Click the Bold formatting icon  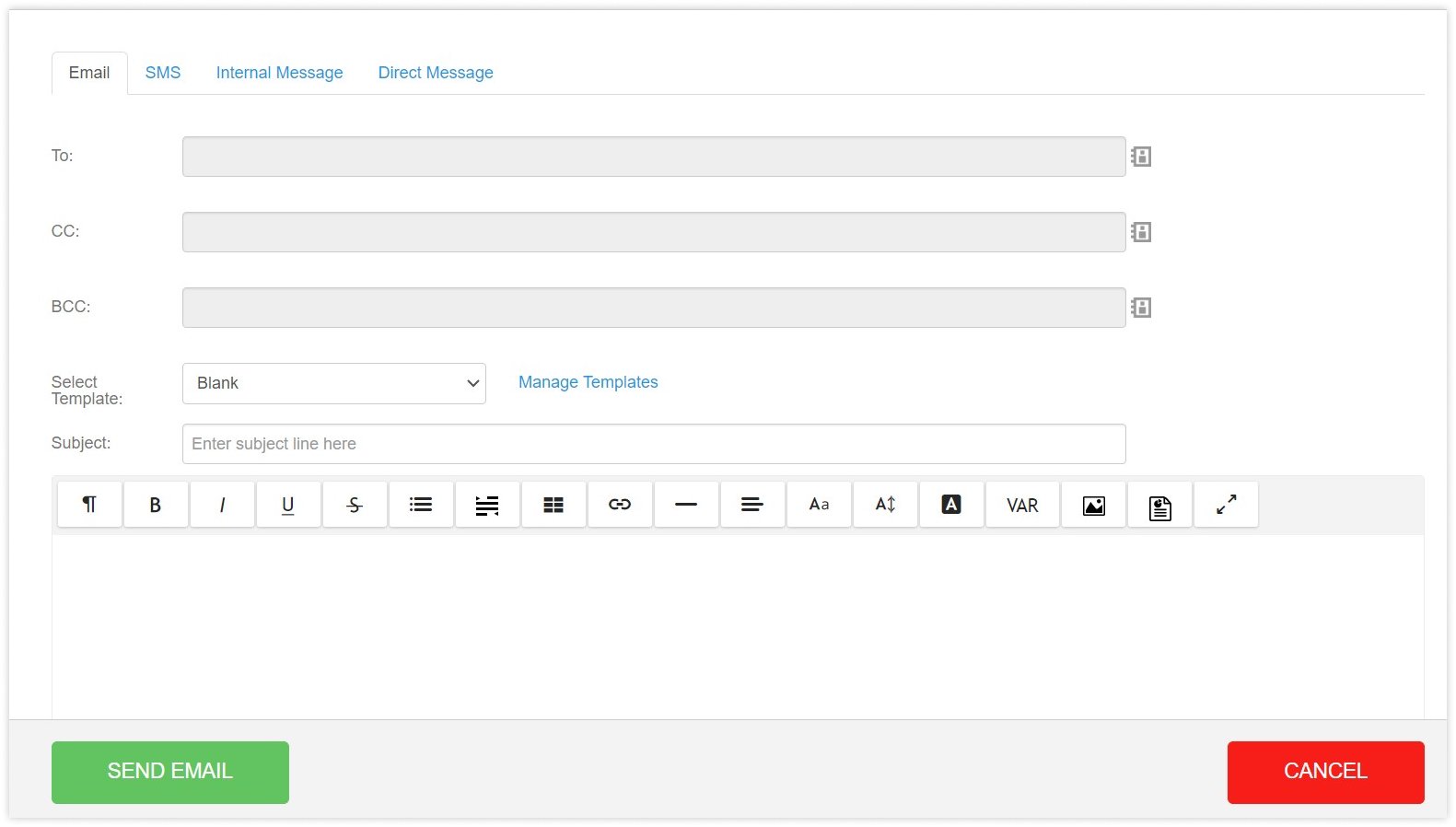point(156,505)
